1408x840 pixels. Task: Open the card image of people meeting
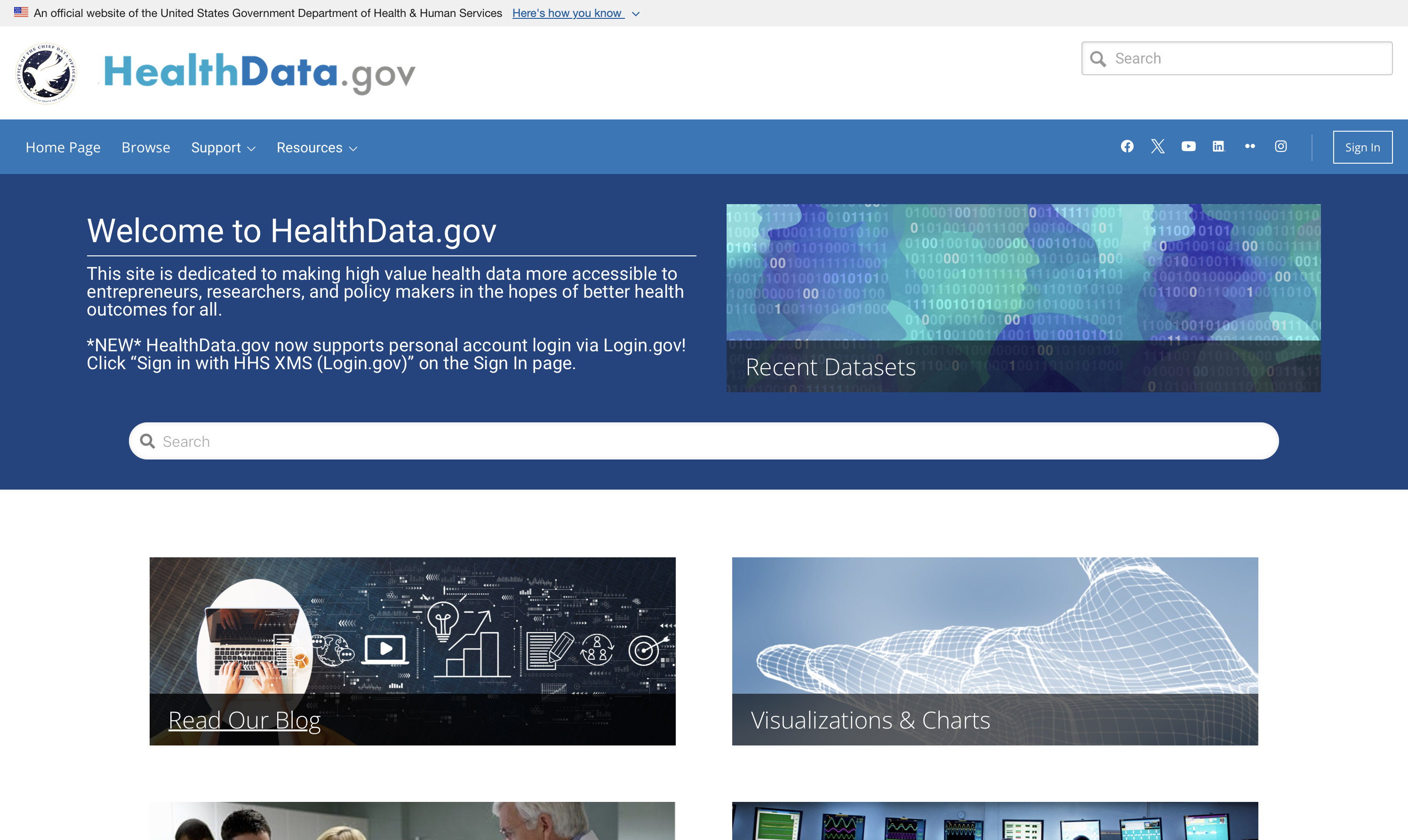point(412,821)
